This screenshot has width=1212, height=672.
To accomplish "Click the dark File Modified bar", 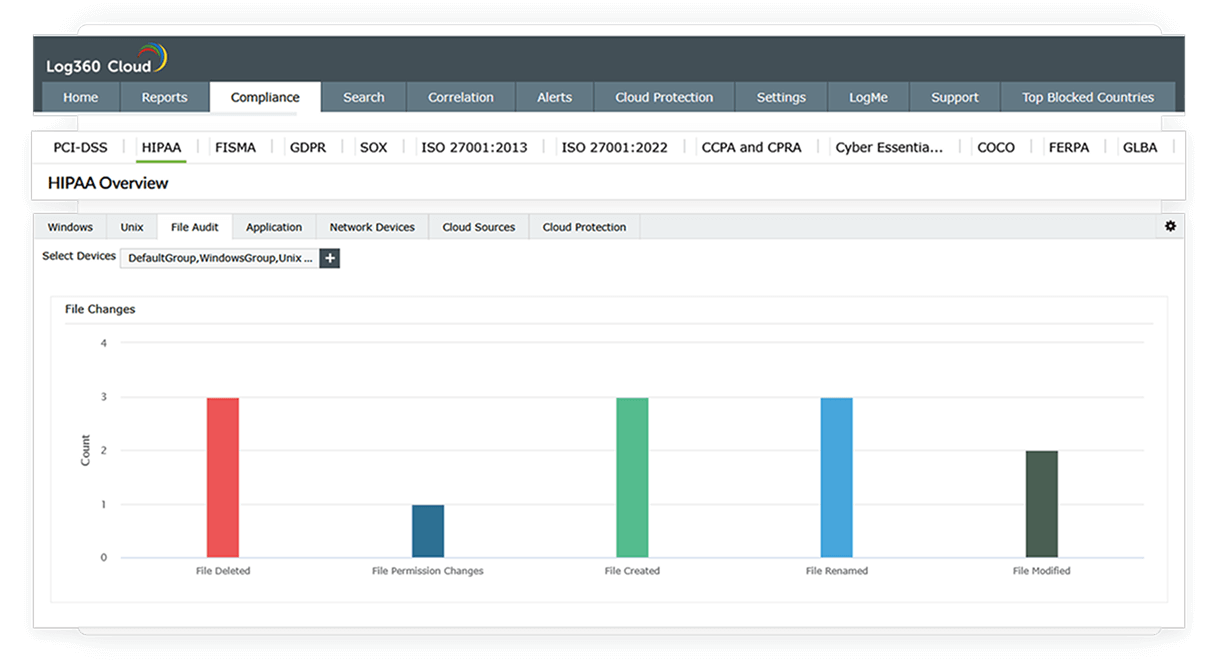I will click(x=1042, y=504).
